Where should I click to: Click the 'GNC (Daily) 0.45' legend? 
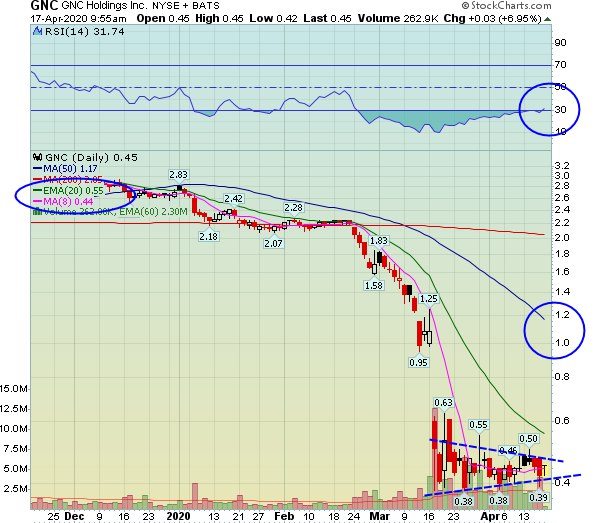tap(92, 157)
